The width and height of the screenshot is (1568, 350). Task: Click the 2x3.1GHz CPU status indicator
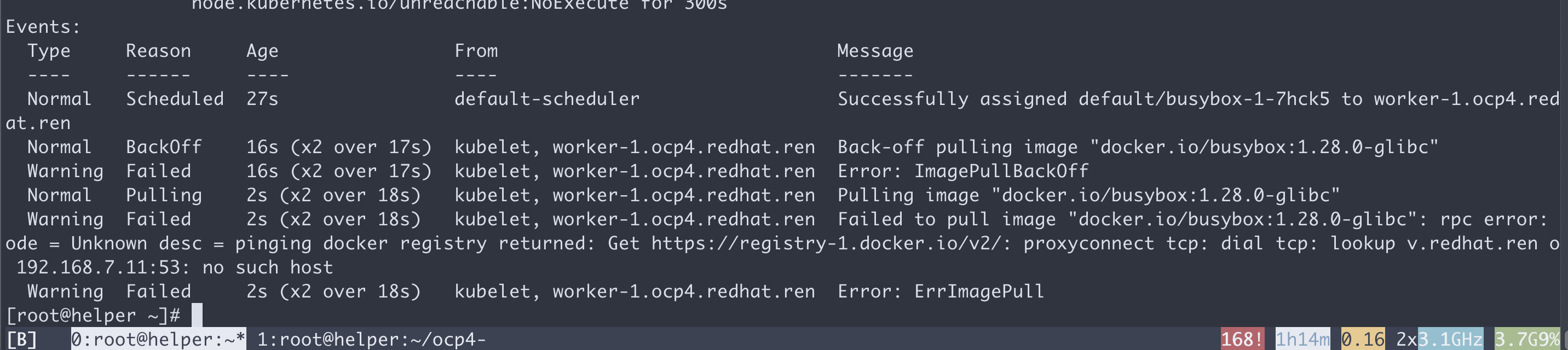tap(1439, 339)
